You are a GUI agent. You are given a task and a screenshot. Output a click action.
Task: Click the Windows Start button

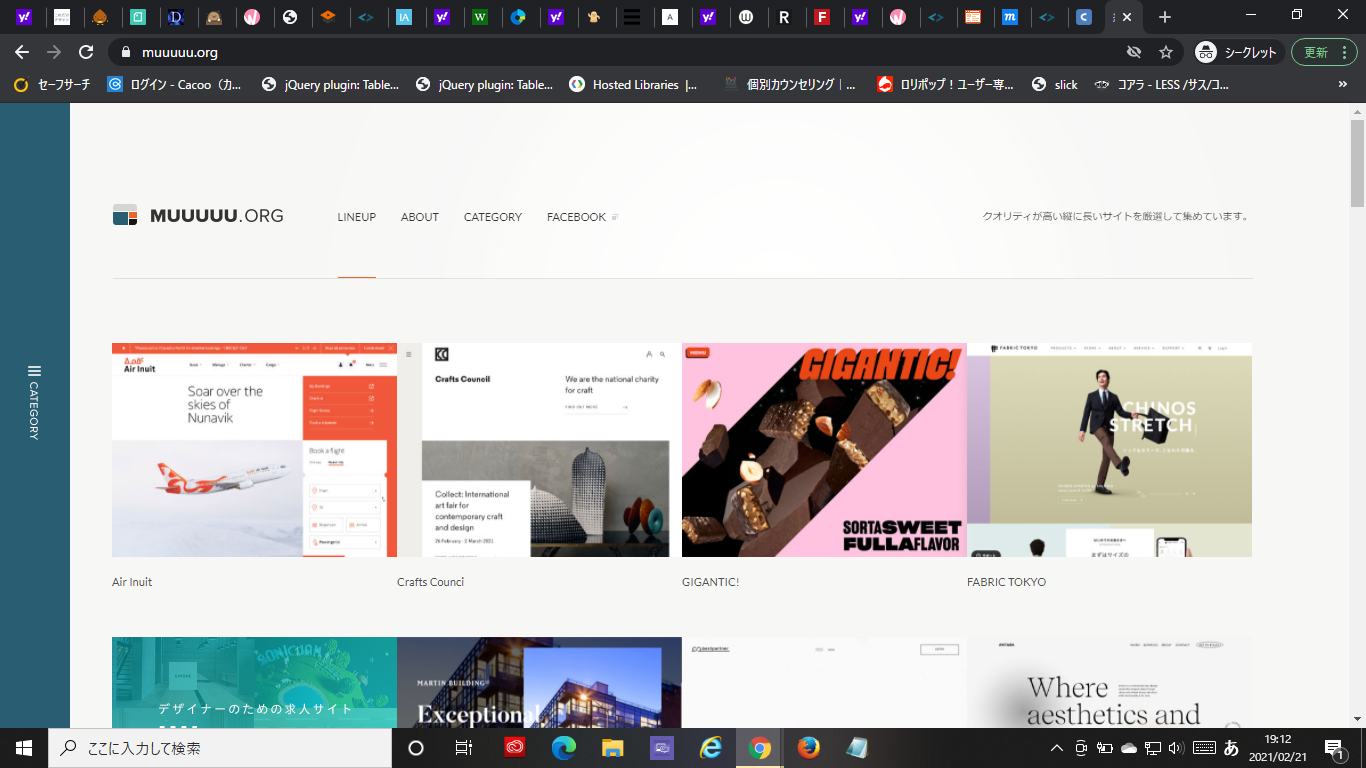[x=24, y=748]
